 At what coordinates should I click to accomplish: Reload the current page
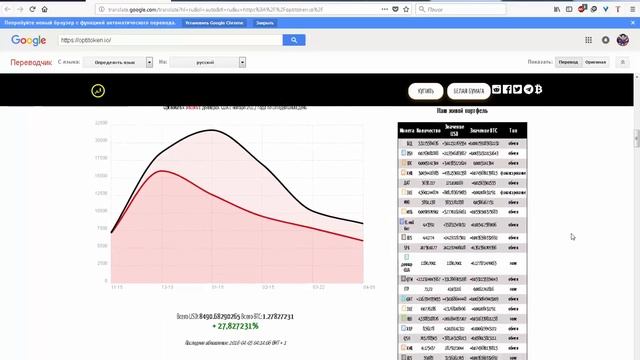click(32, 9)
